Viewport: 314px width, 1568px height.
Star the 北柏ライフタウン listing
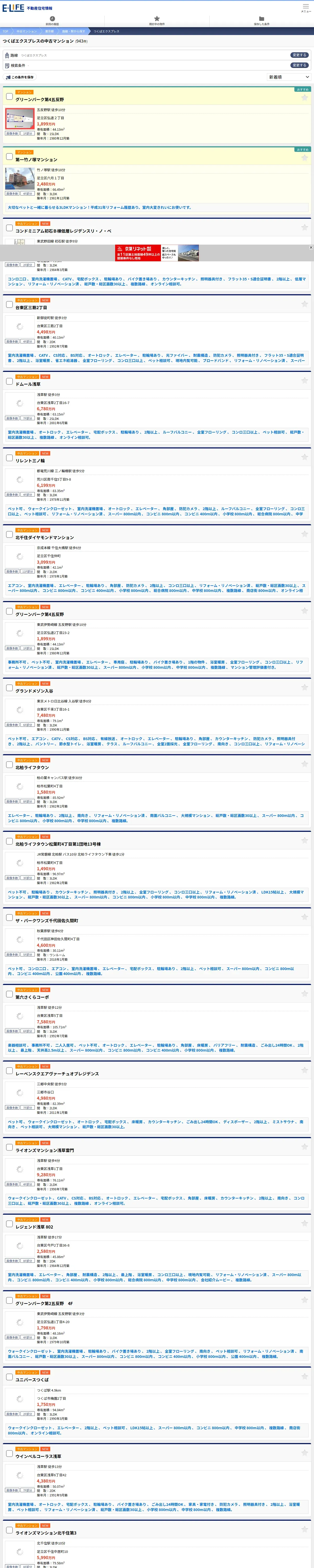pos(304,764)
